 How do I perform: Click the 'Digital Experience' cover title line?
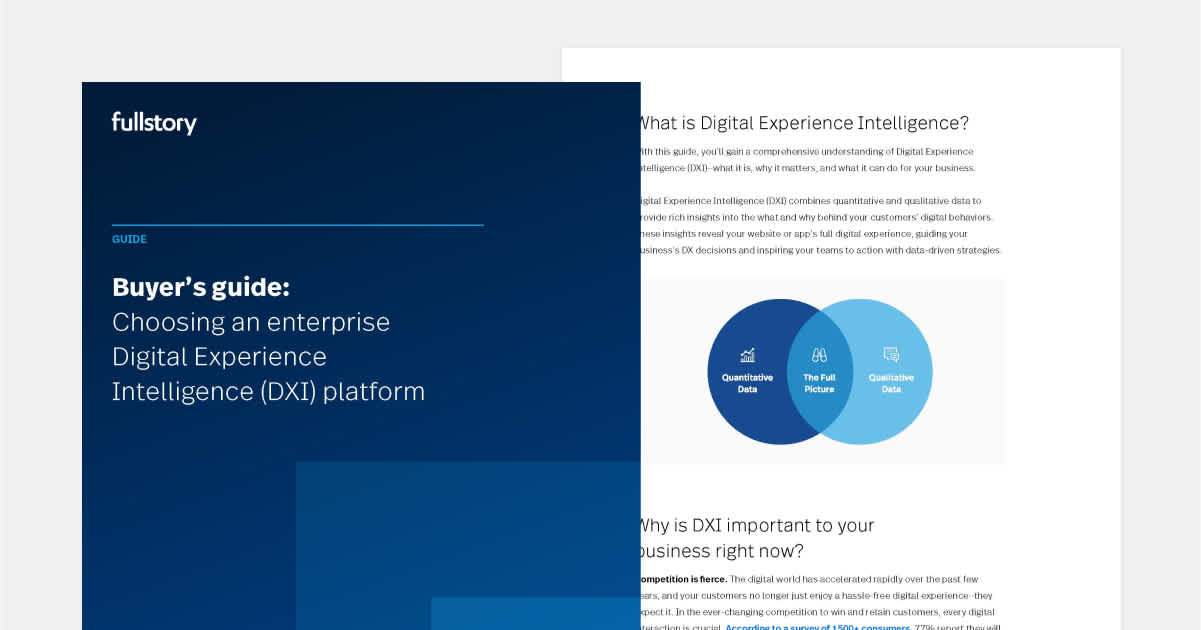click(219, 357)
